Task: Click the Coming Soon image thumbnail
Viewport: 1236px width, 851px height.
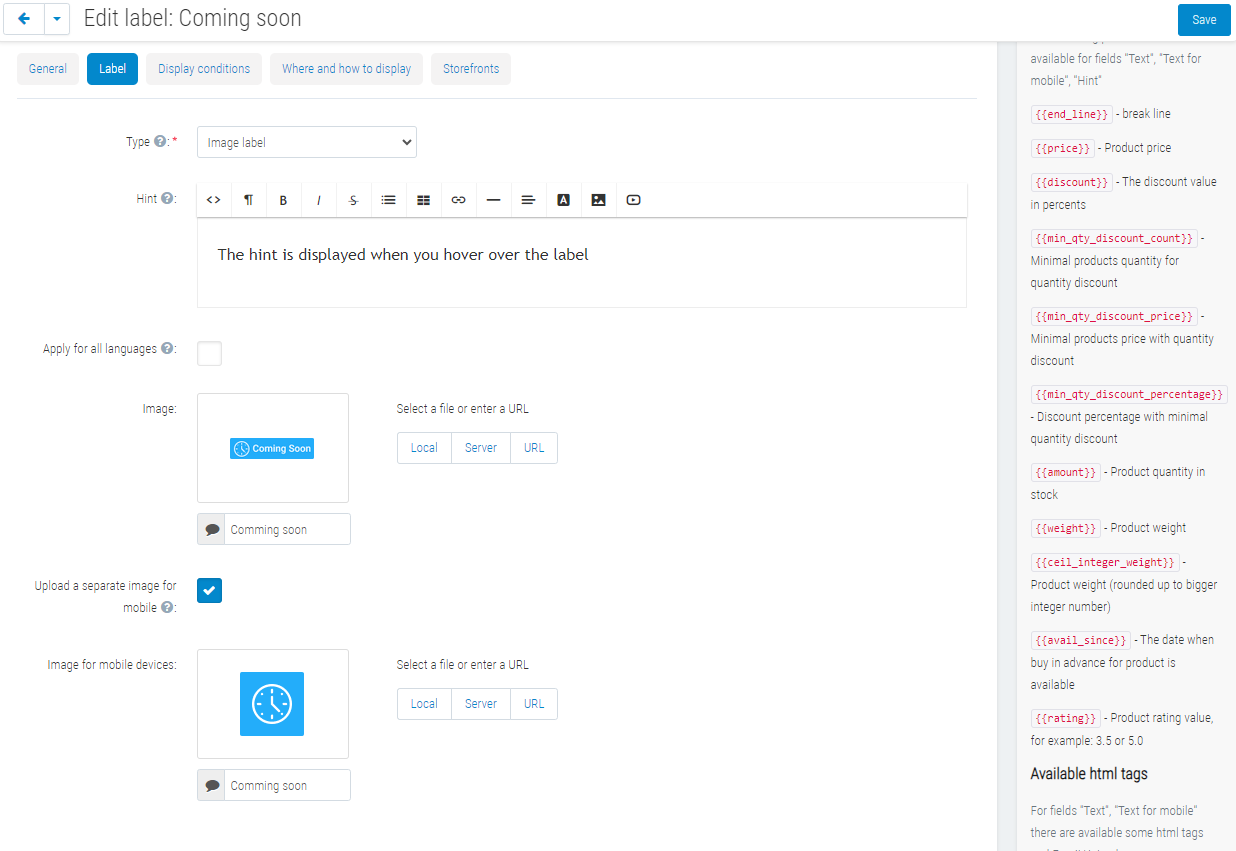Action: tap(273, 448)
